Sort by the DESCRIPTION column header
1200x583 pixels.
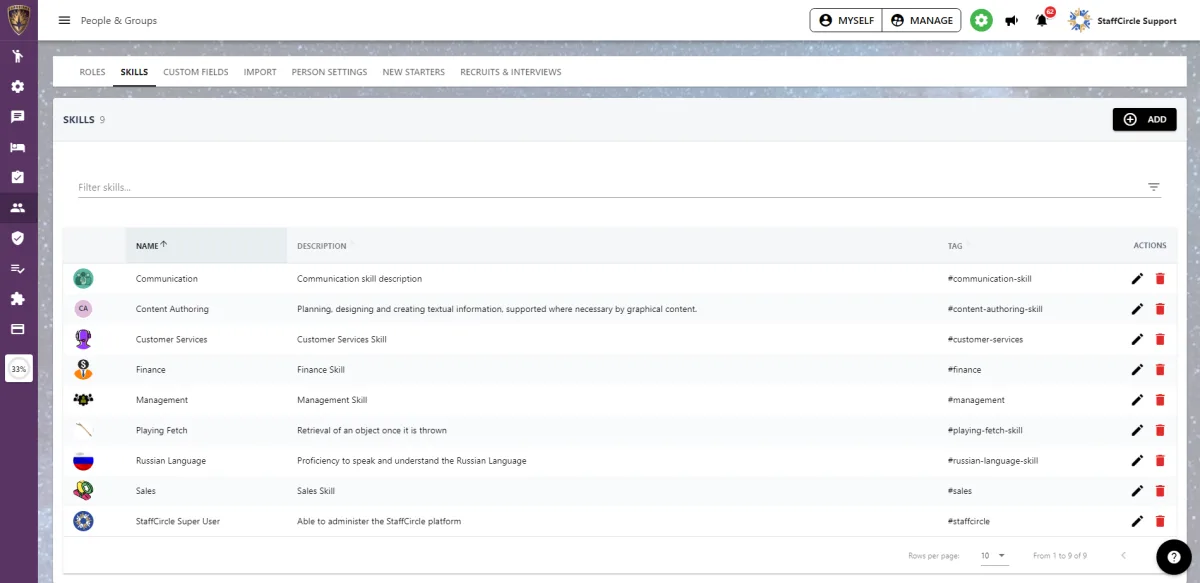coord(321,246)
